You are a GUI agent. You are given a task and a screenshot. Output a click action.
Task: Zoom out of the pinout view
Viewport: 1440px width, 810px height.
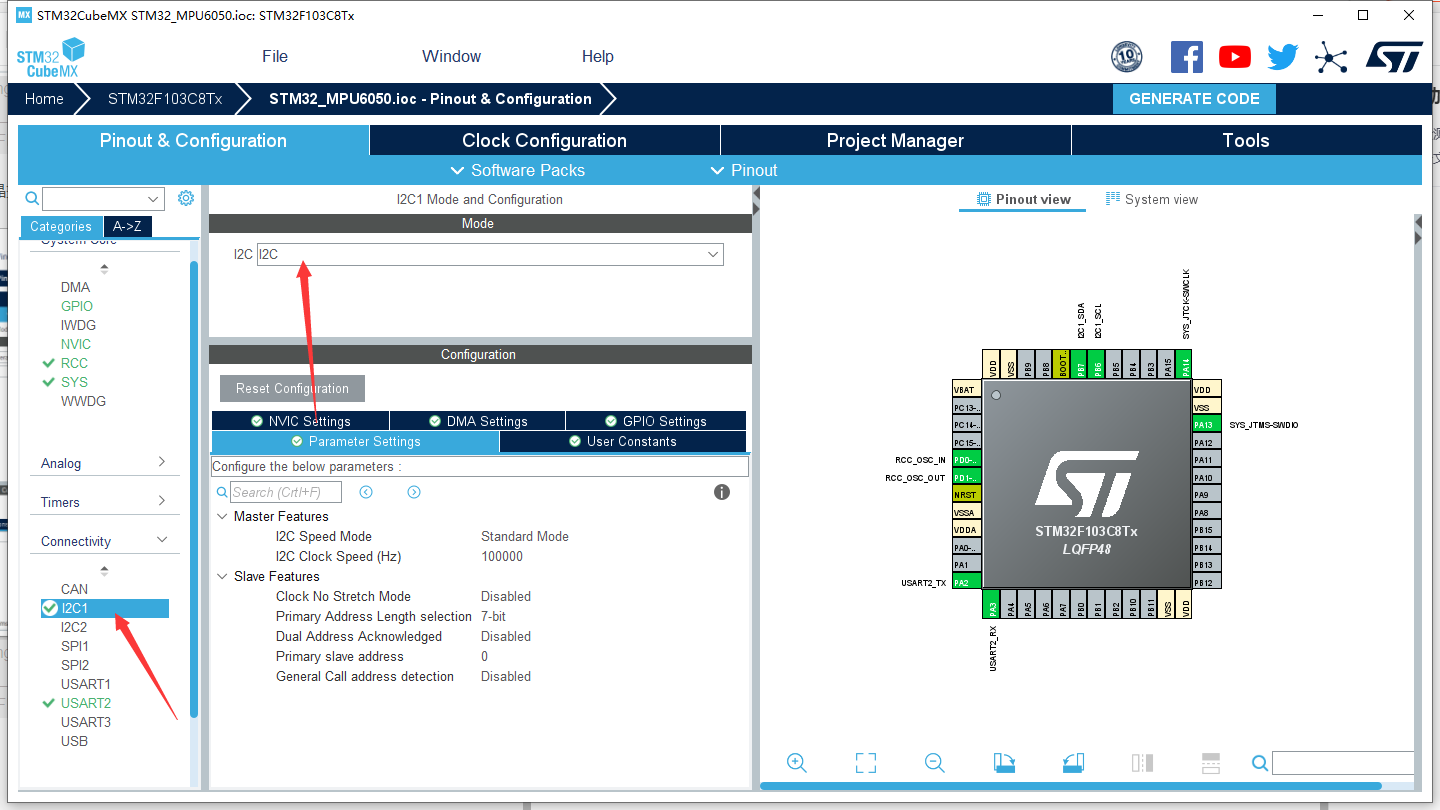point(935,763)
